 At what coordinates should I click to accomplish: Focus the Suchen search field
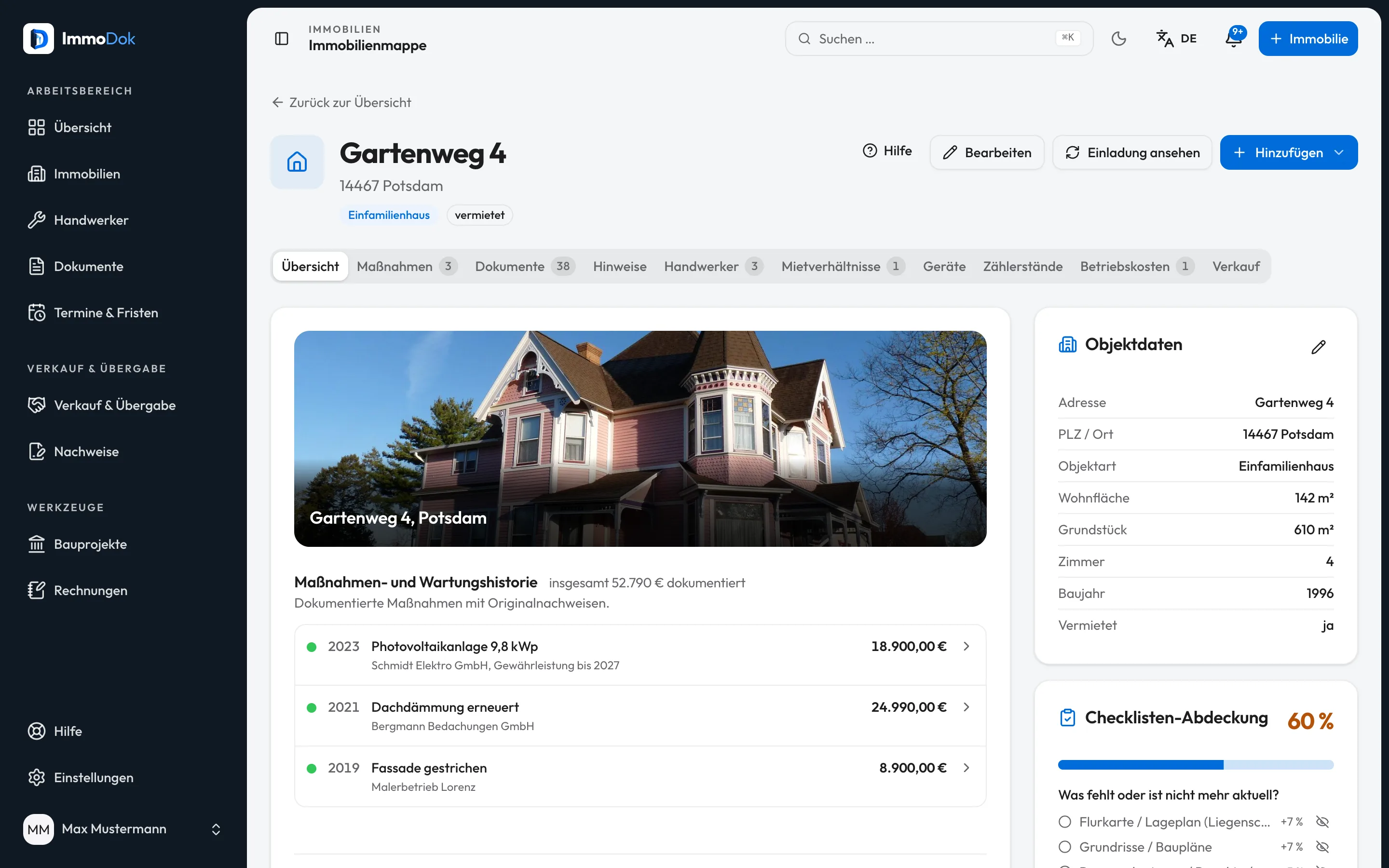click(x=939, y=39)
